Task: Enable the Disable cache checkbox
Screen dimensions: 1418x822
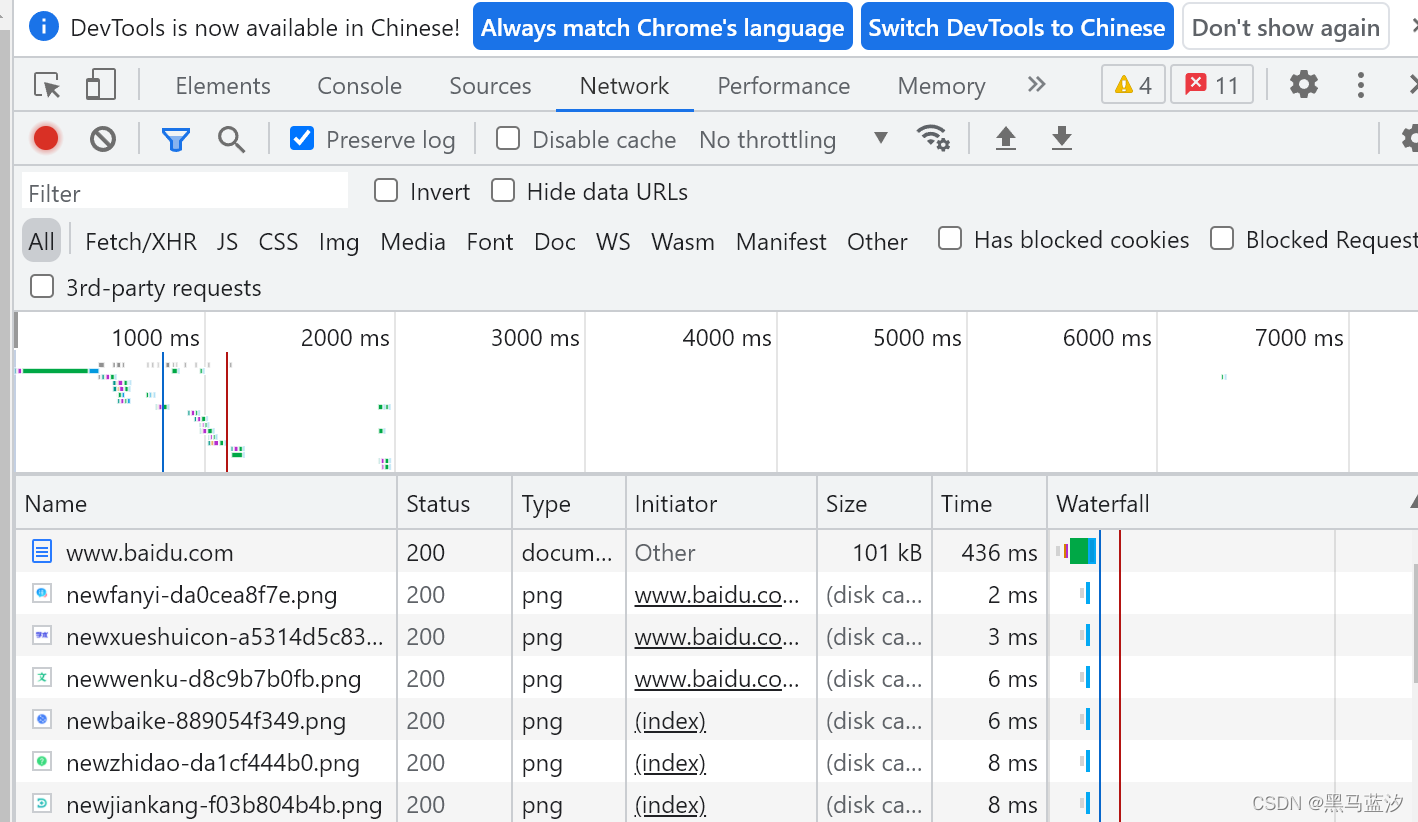Action: coord(508,138)
